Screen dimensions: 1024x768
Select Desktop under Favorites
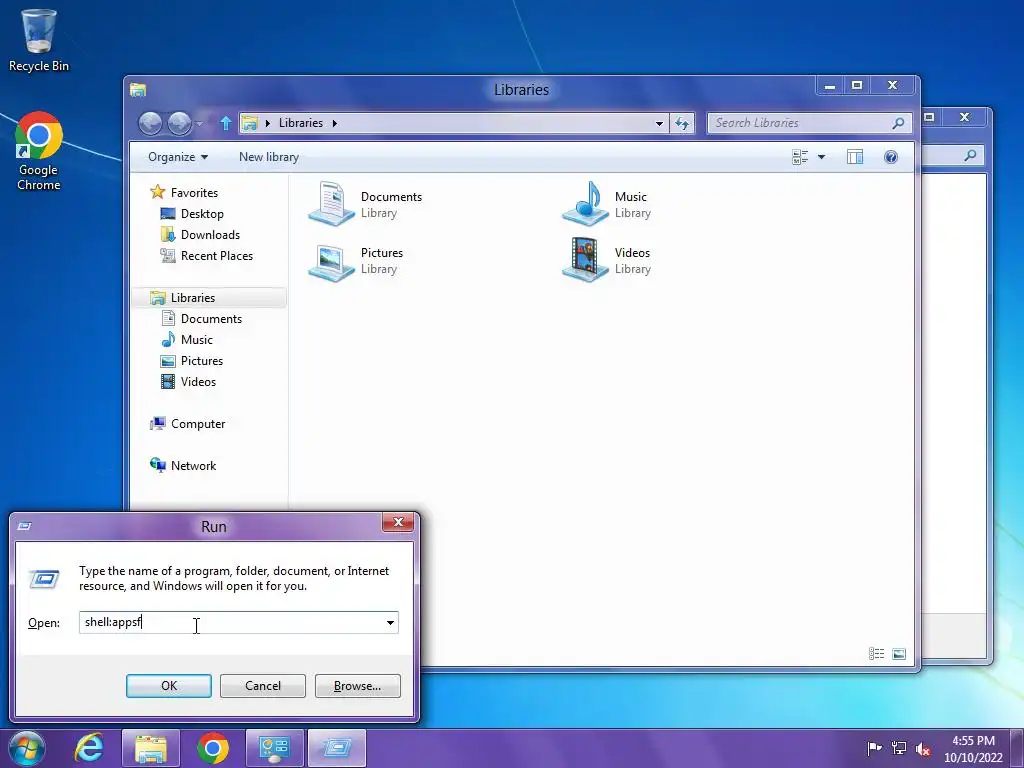tap(202, 214)
